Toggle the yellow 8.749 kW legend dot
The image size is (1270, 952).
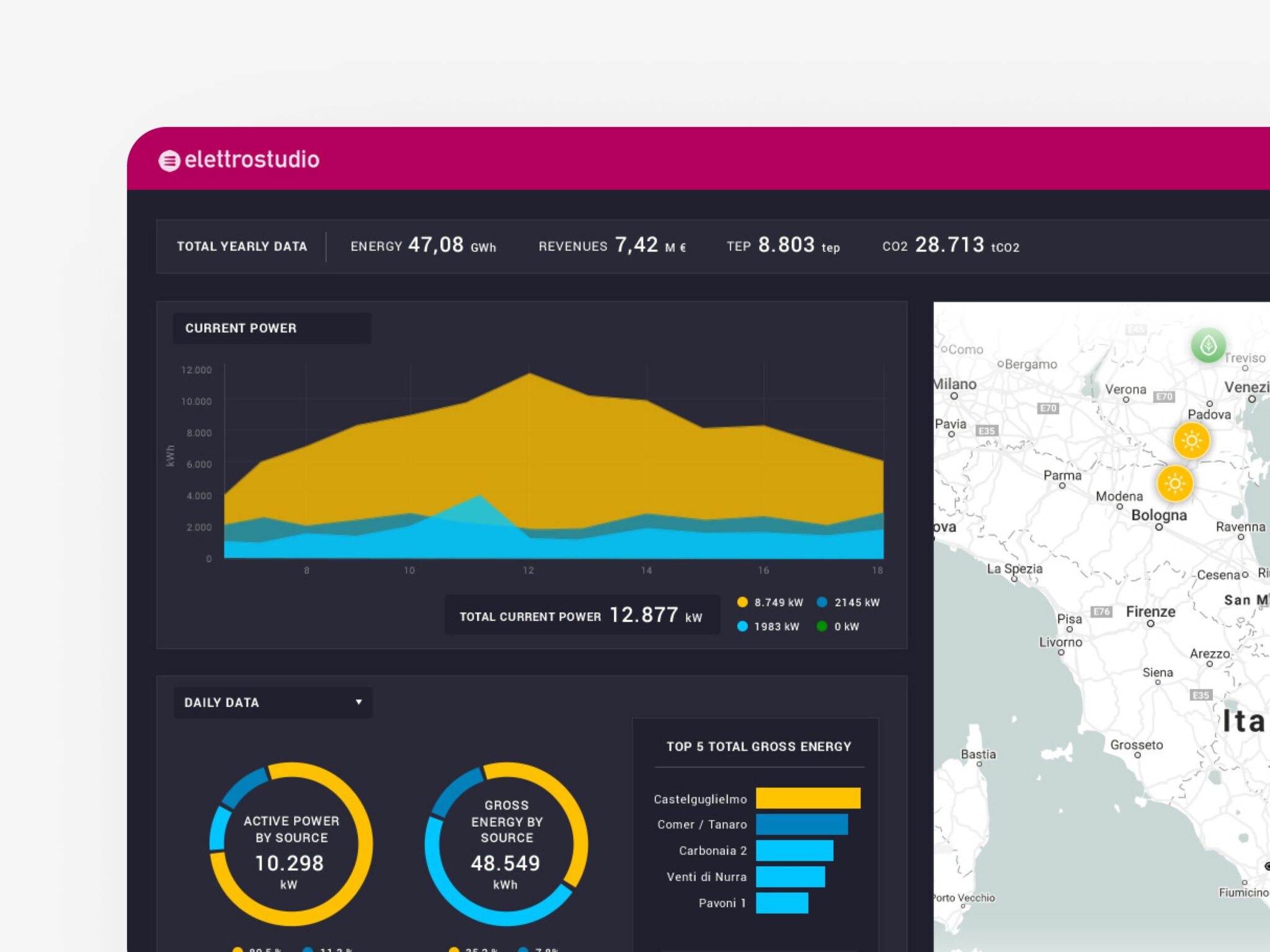(x=742, y=602)
